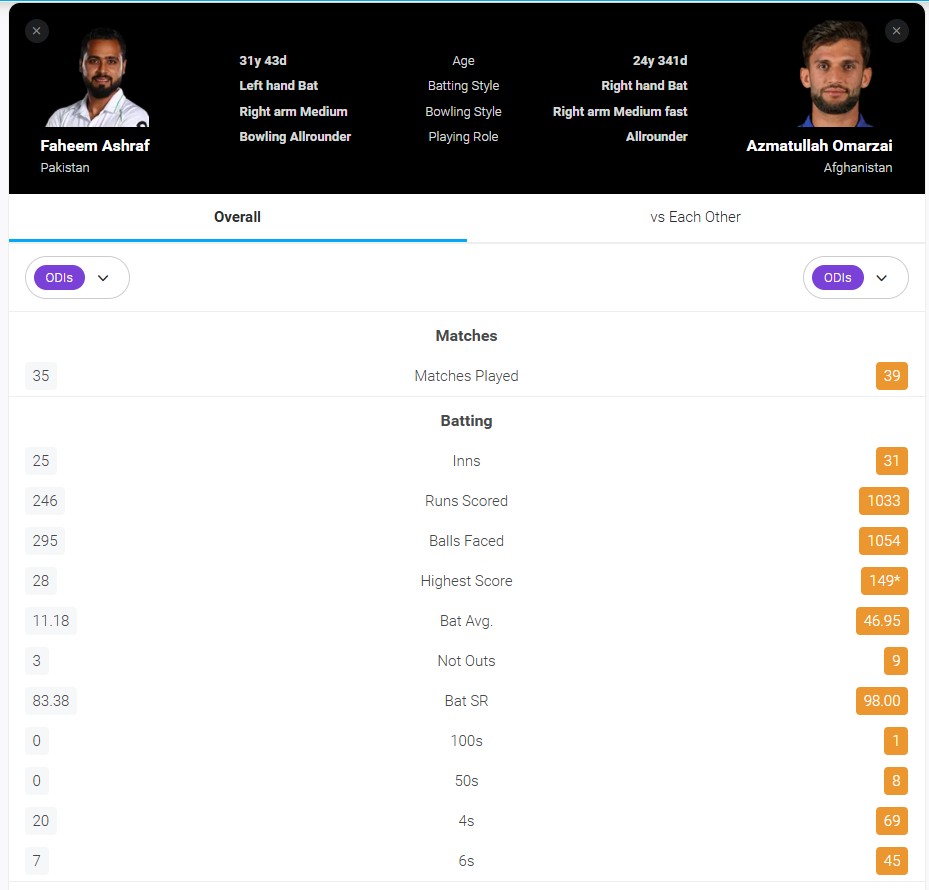The image size is (929, 890).
Task: Switch to the vs Each Other tab
Action: pyautogui.click(x=696, y=217)
